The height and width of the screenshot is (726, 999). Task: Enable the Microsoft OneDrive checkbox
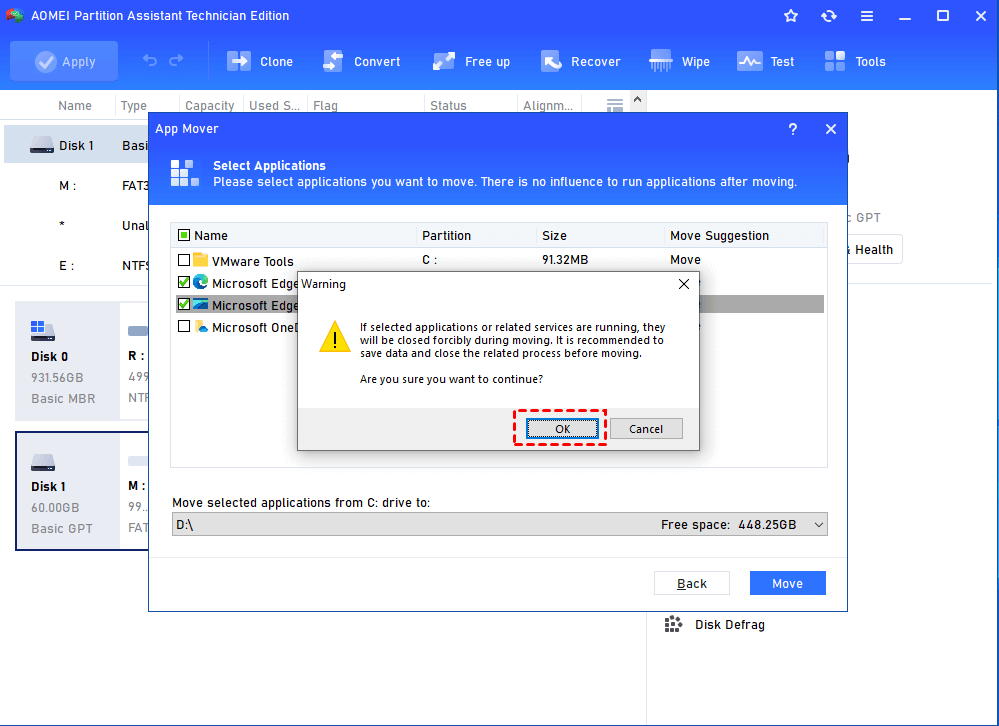coord(184,327)
